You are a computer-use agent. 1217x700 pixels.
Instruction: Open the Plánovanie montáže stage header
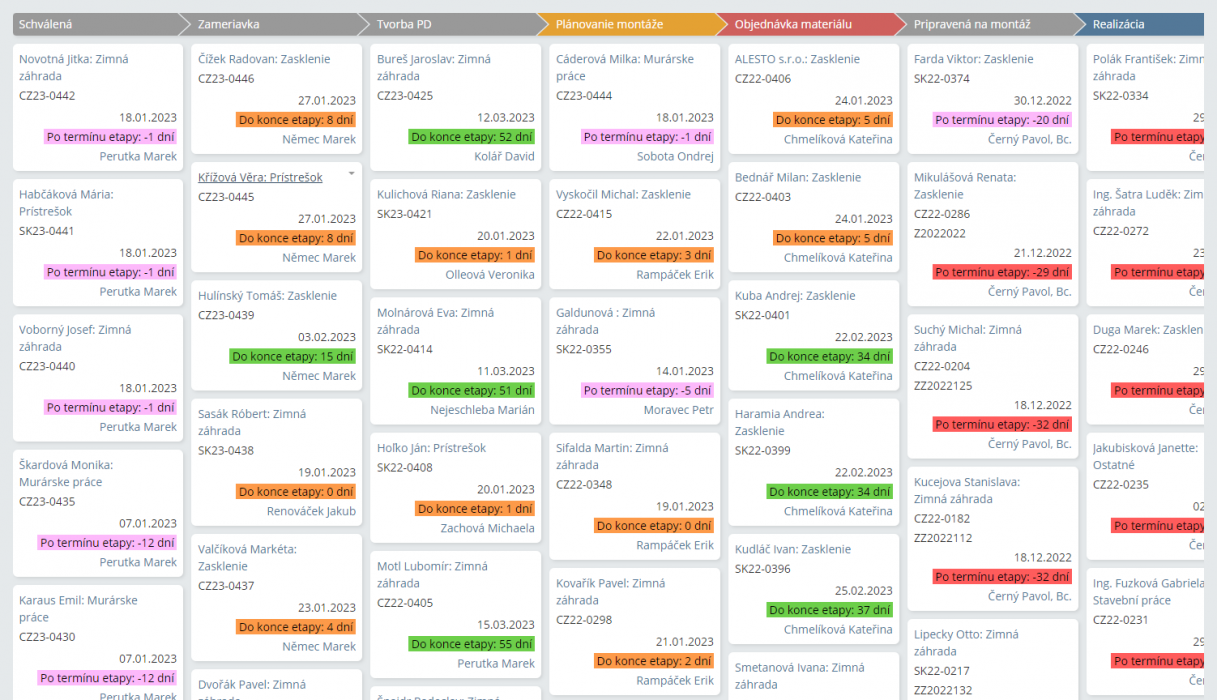point(634,24)
